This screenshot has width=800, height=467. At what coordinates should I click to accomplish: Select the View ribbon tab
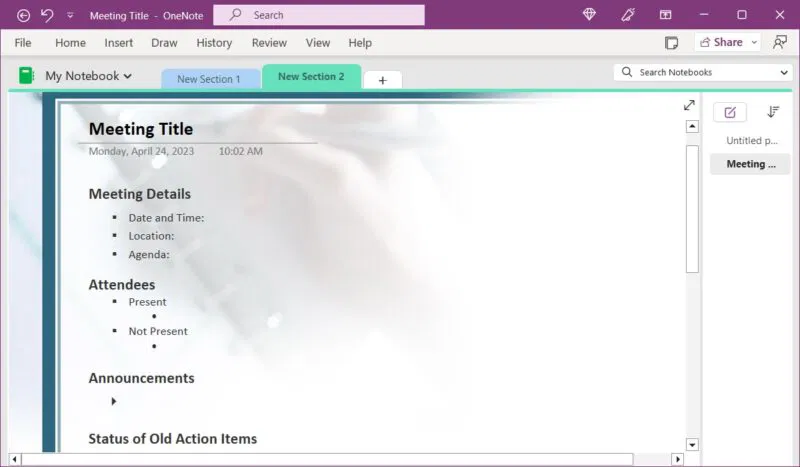[x=318, y=43]
